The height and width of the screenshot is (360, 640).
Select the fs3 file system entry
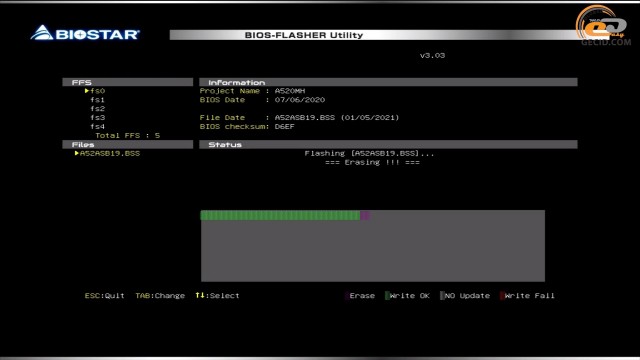[x=98, y=118]
